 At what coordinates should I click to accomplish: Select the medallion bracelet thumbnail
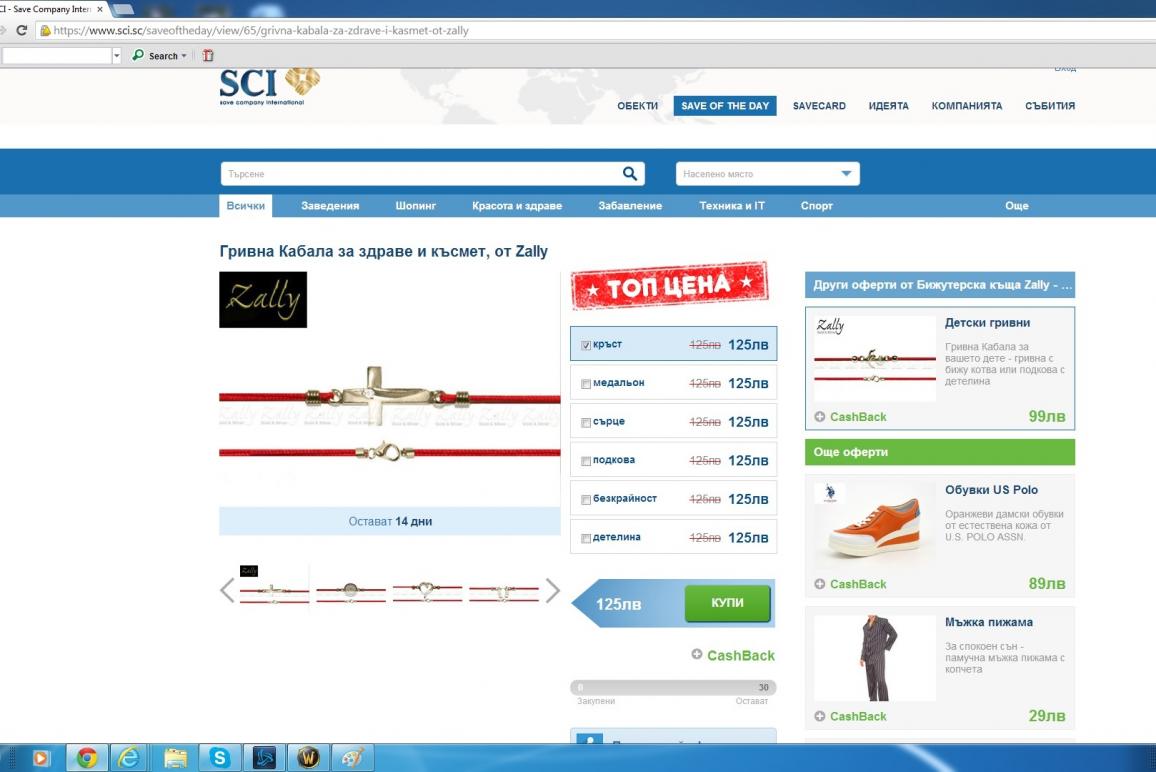tap(351, 591)
